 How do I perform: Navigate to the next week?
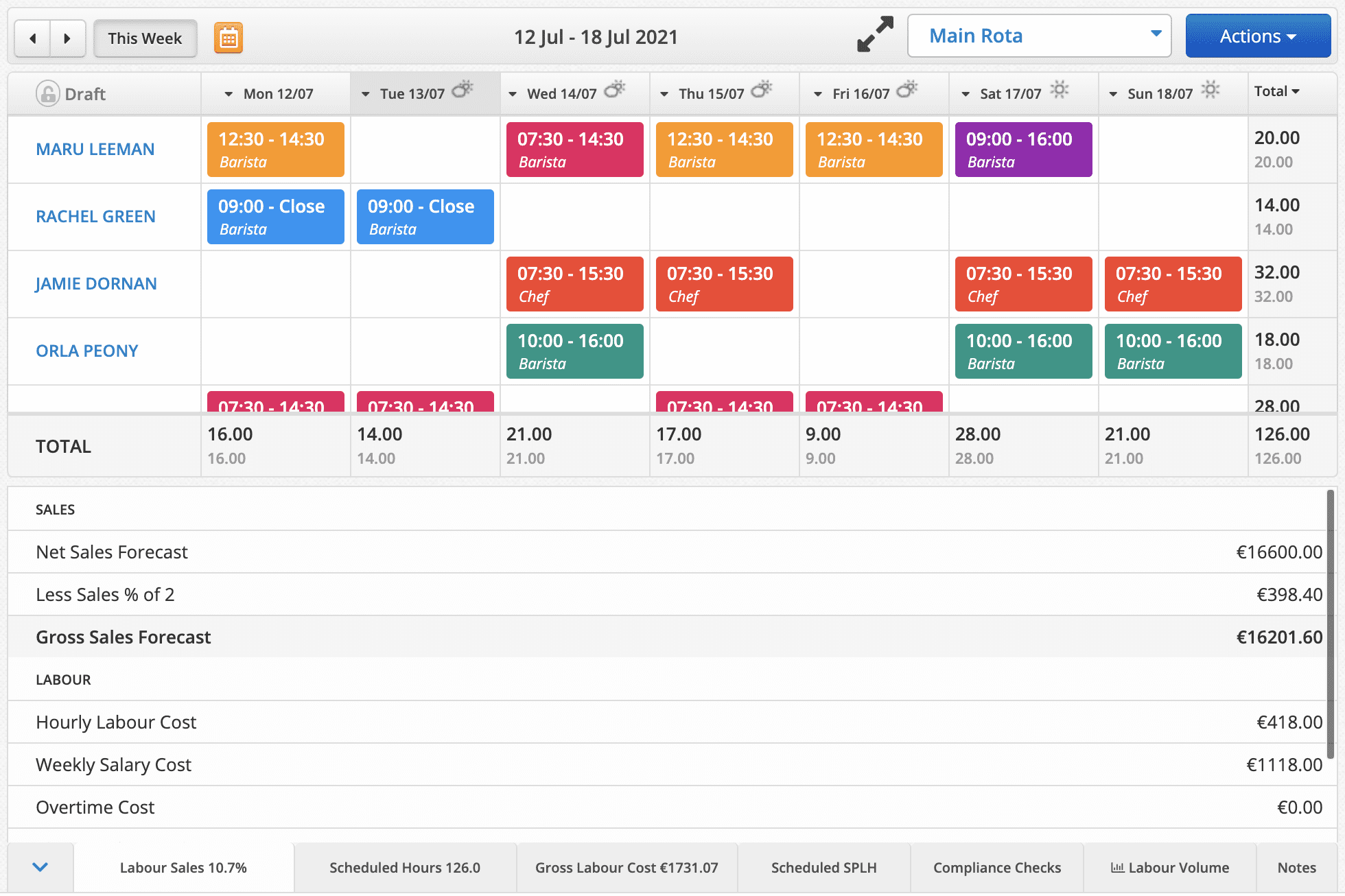(67, 38)
